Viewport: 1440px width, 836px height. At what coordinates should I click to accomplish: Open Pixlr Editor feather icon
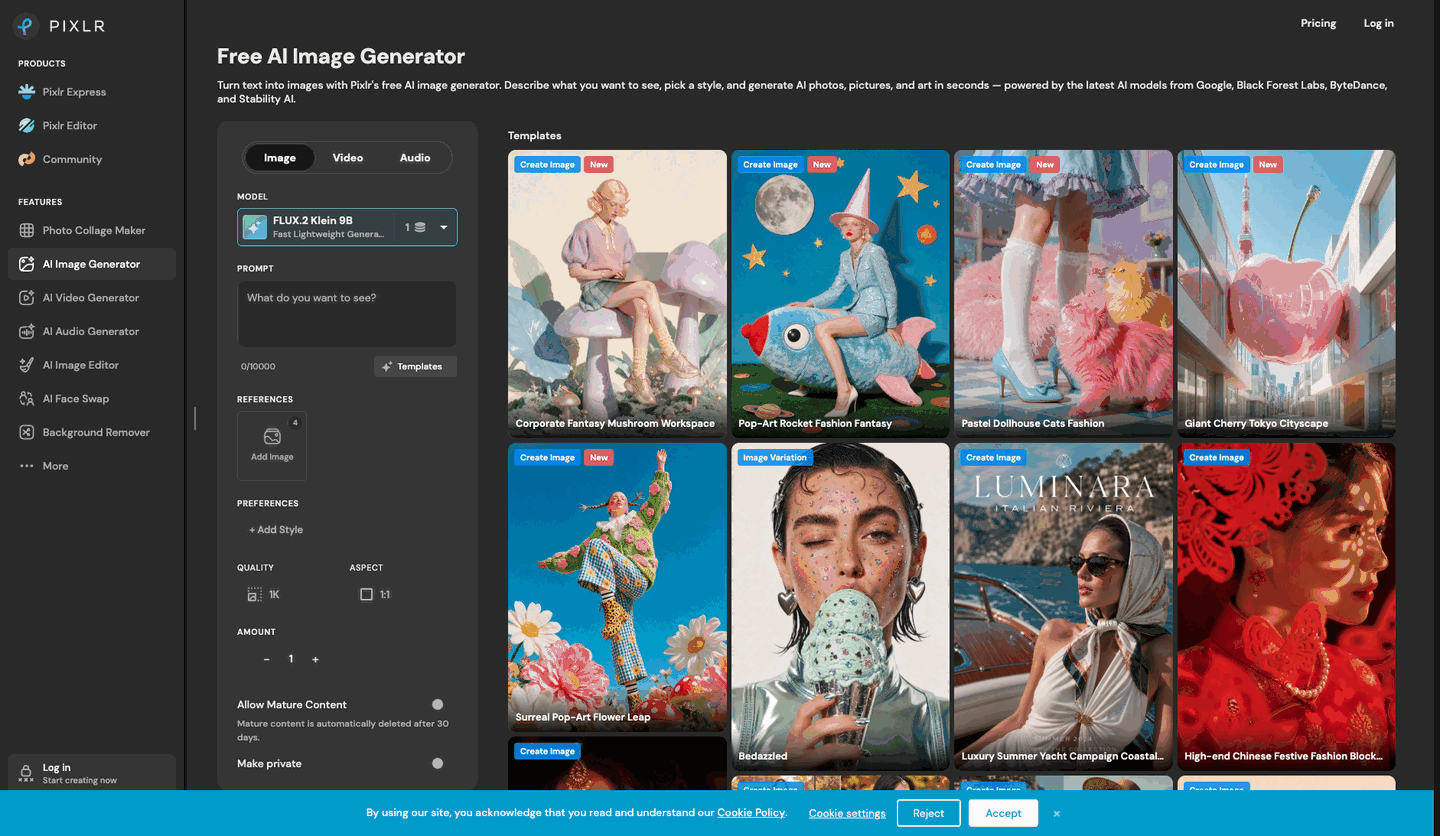coord(27,126)
